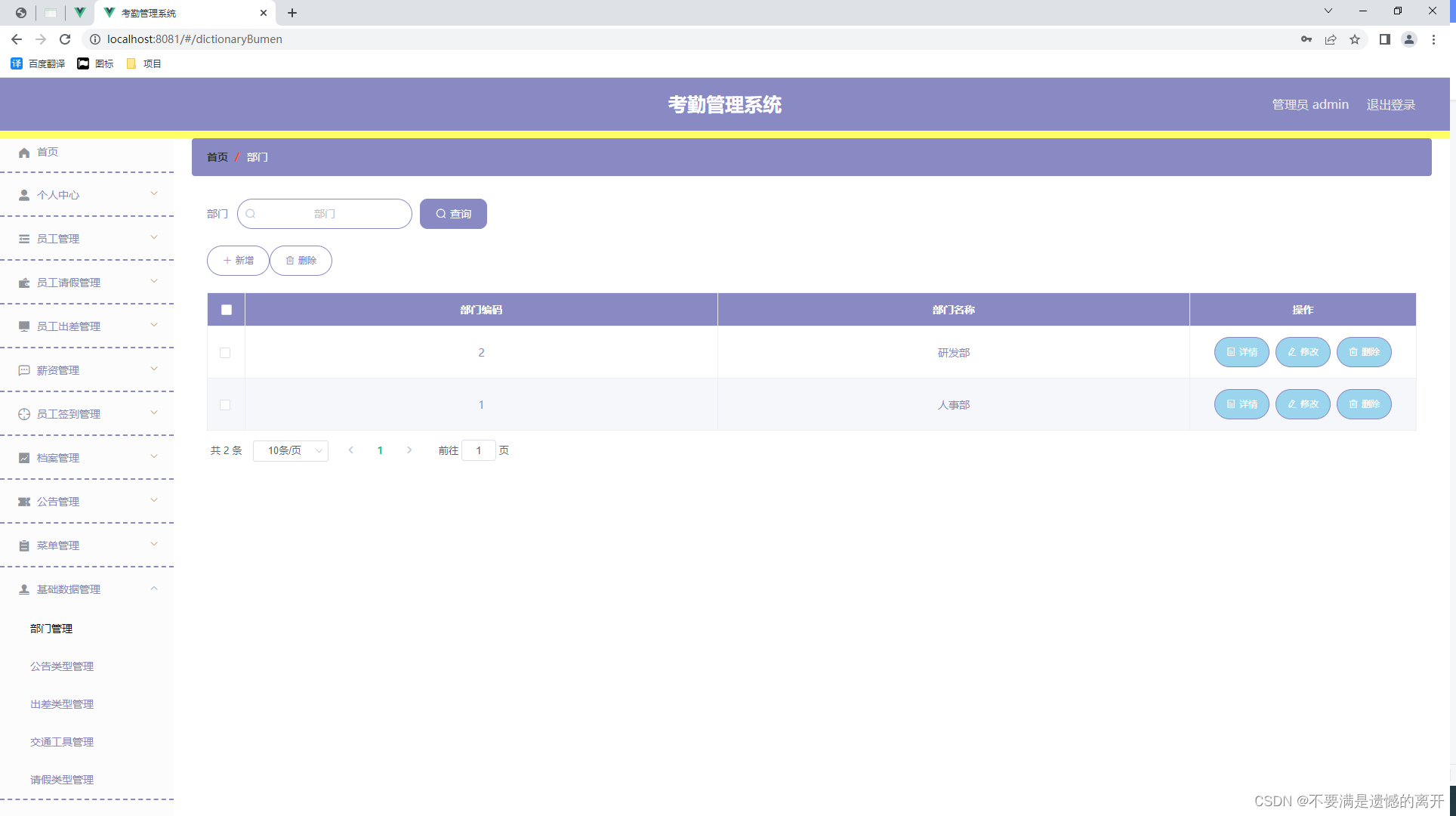Click the 退出登录 logout link
Screen dimensions: 1456x816
1390,104
